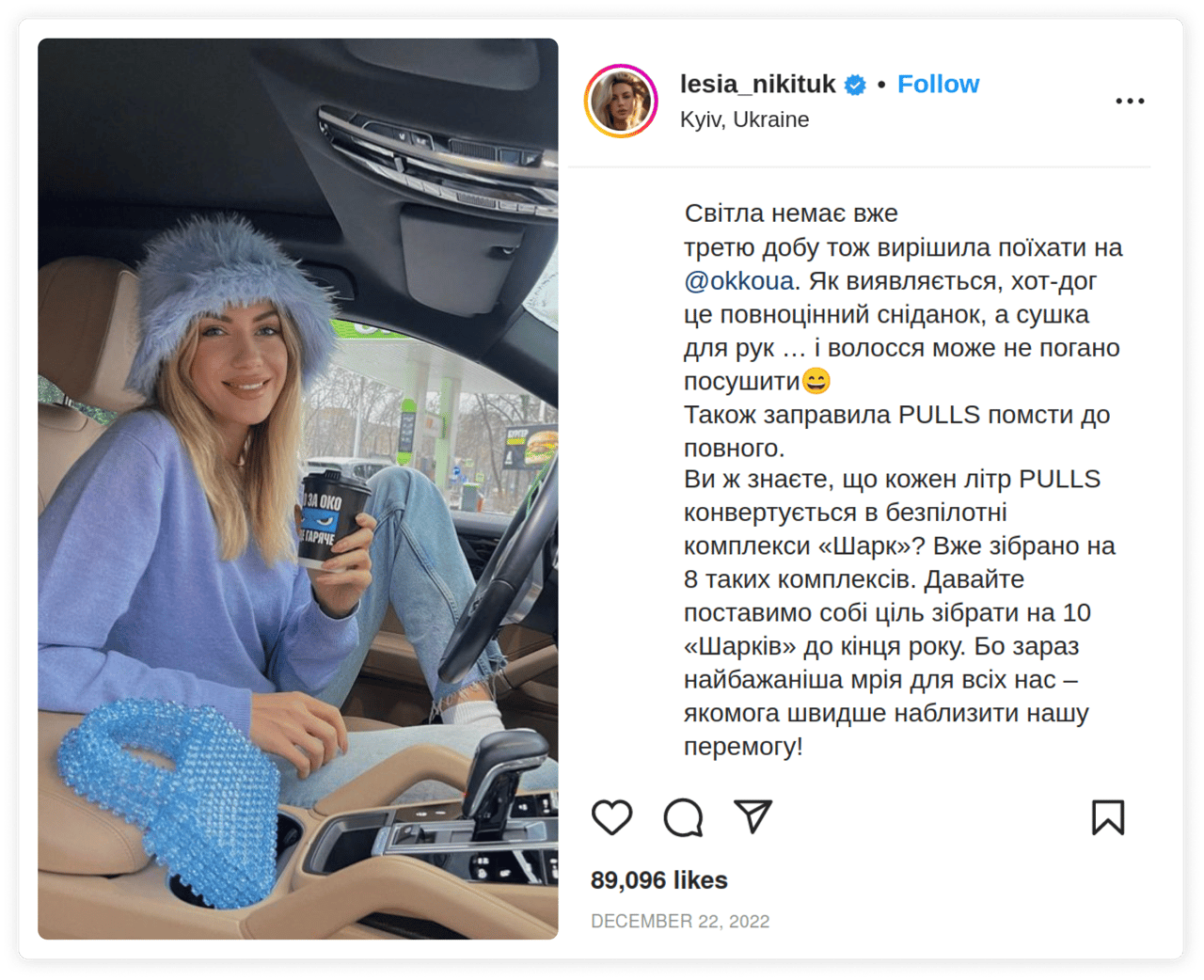Share the post using the paper plane icon

(x=753, y=816)
